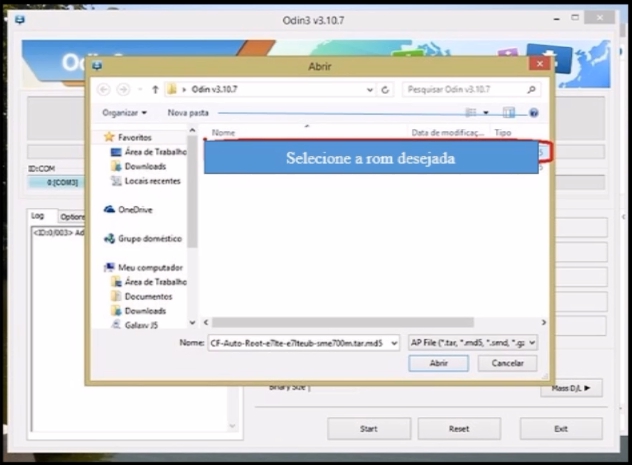
Task: Sort by Data de modificação column
Action: [x=447, y=133]
